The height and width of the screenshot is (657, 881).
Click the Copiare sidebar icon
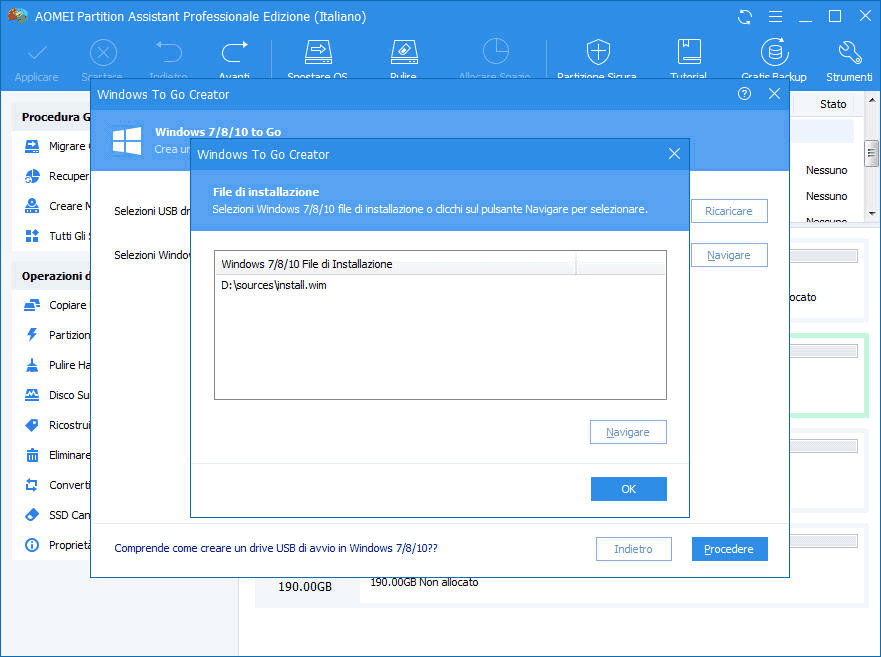(32, 305)
